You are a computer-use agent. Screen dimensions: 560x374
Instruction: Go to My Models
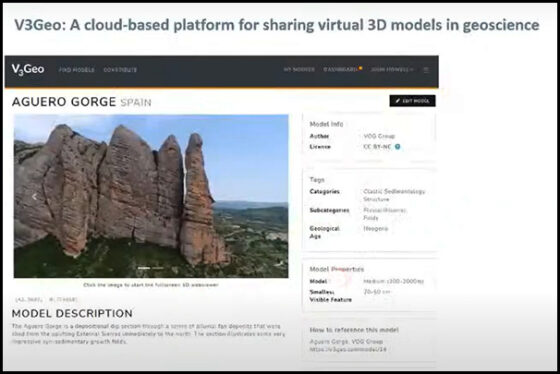click(299, 70)
